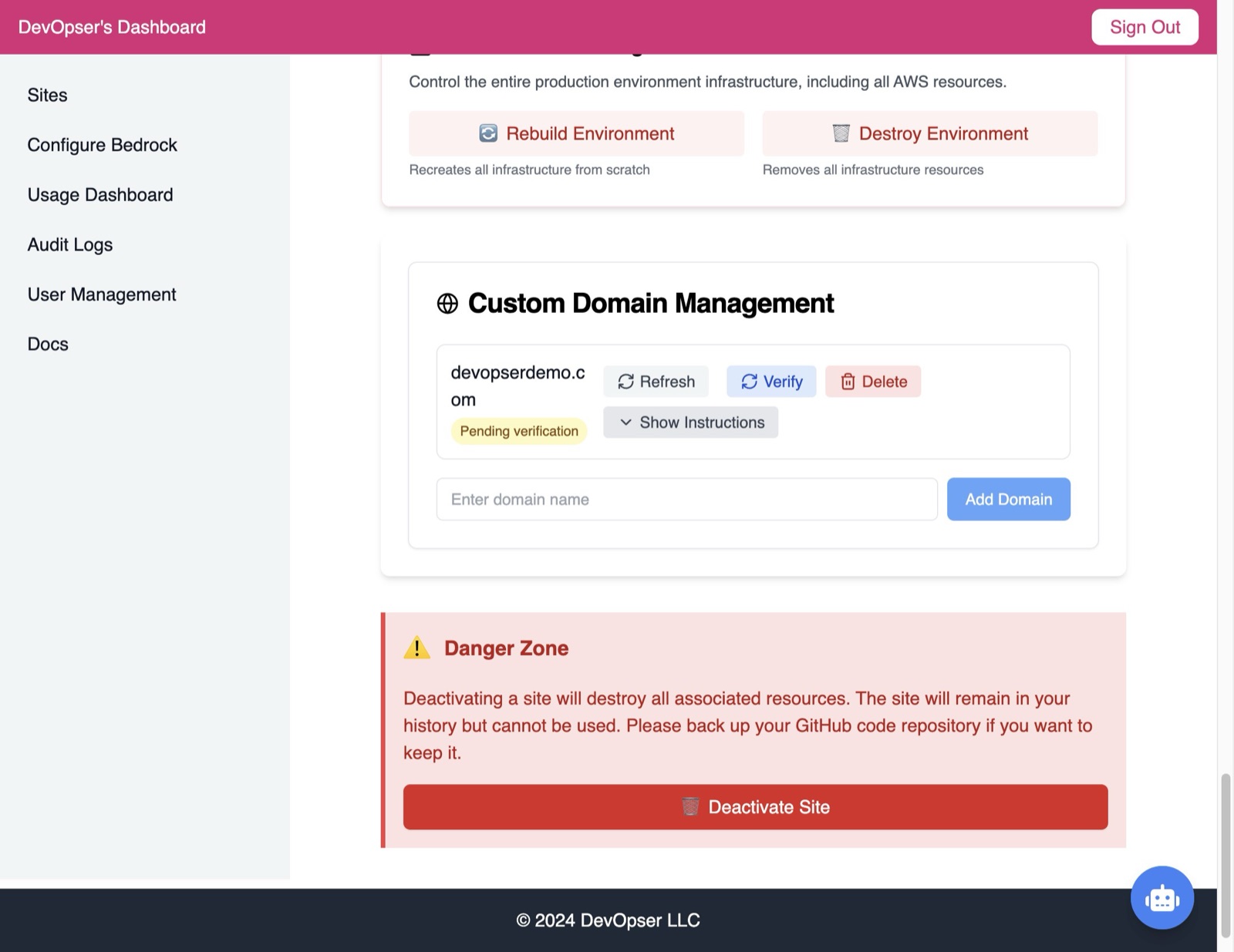Click the devopserdemo.com domain name text

518,386
